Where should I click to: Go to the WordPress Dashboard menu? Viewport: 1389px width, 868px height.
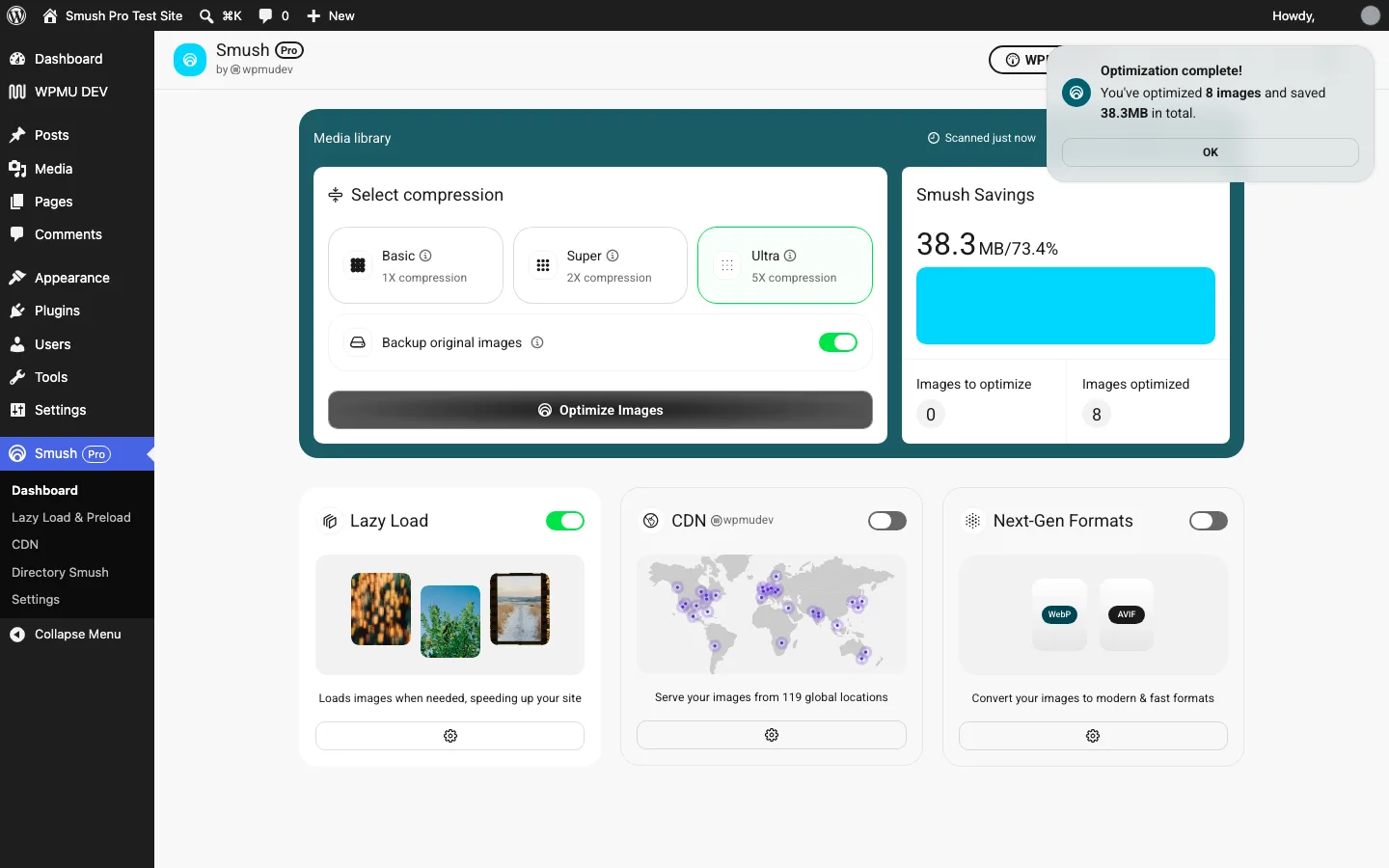(77, 59)
